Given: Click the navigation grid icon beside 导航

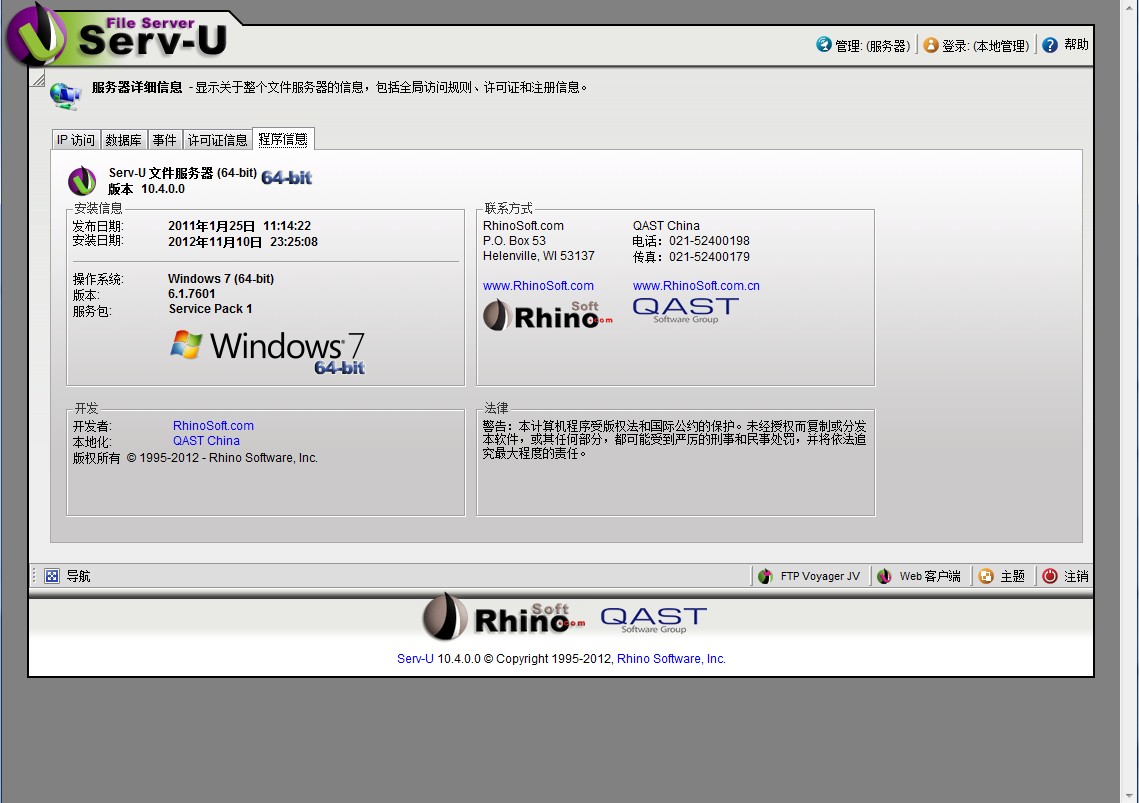Looking at the screenshot, I should tap(52, 576).
